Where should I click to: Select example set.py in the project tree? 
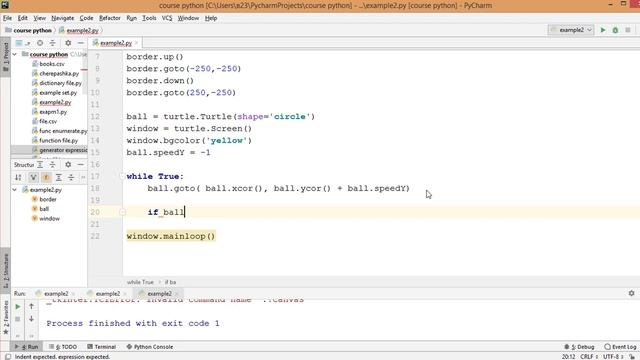pyautogui.click(x=58, y=93)
